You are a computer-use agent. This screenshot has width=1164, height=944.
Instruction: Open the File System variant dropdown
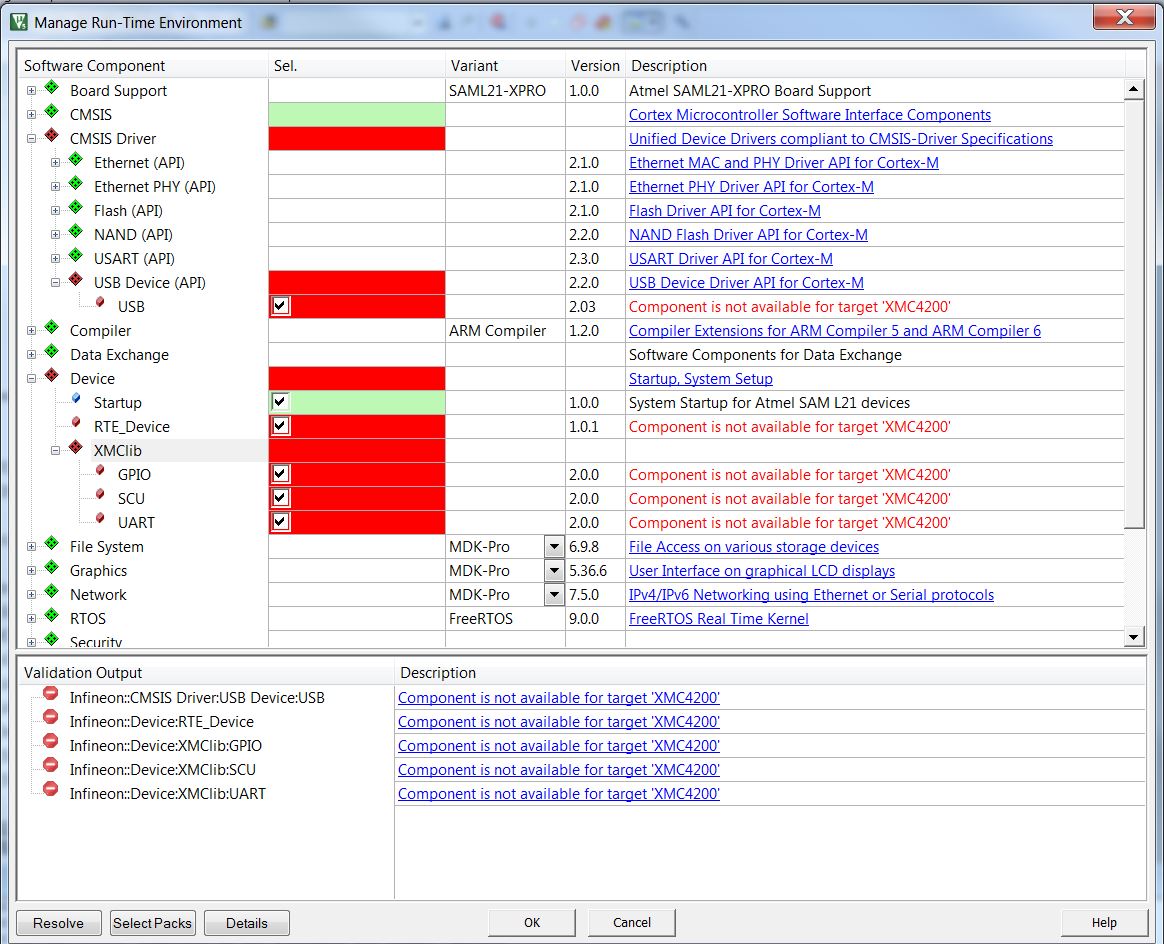tap(554, 546)
